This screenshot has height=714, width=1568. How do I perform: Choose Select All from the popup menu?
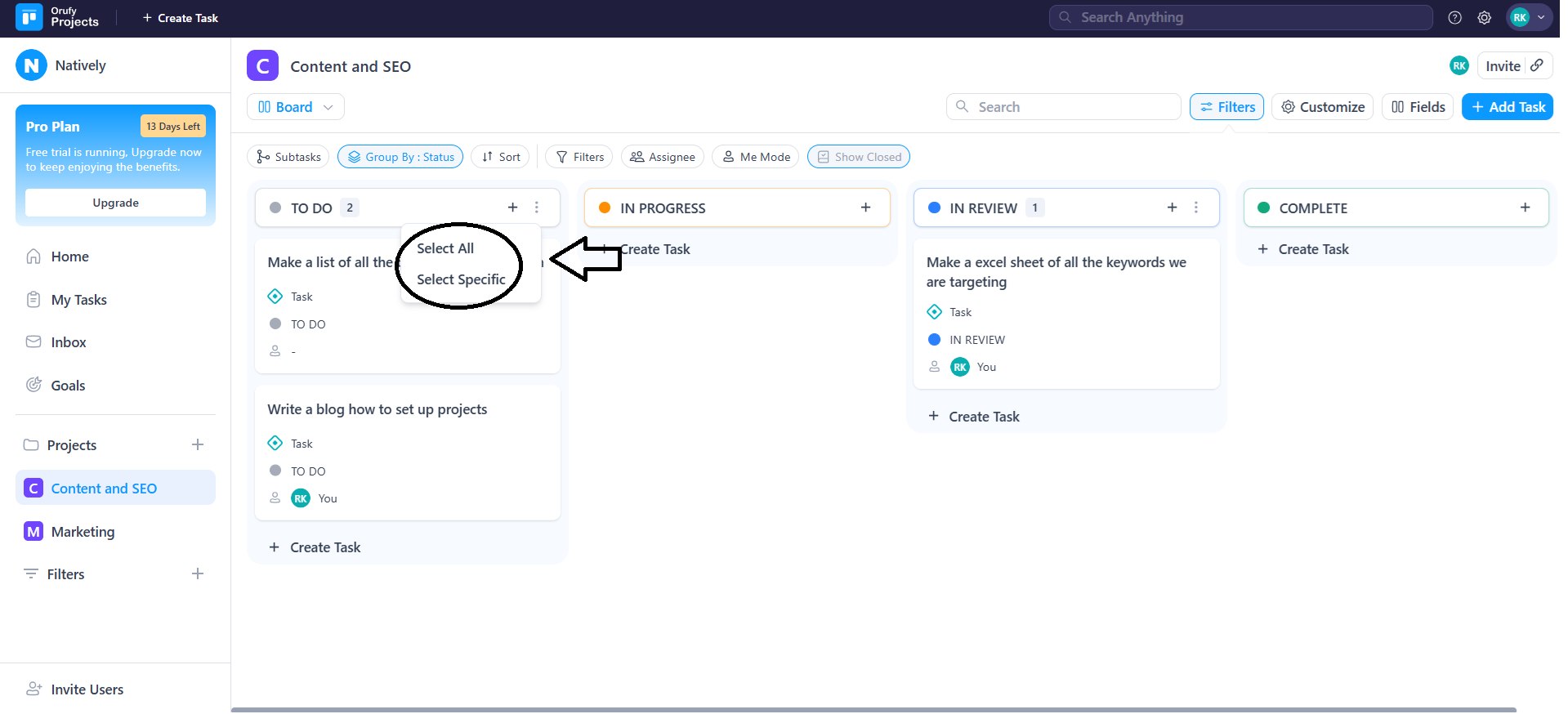coord(445,248)
